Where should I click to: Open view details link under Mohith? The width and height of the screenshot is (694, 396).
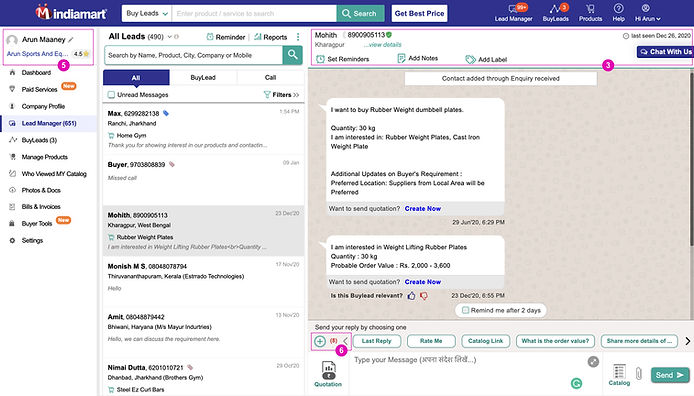pyautogui.click(x=382, y=45)
